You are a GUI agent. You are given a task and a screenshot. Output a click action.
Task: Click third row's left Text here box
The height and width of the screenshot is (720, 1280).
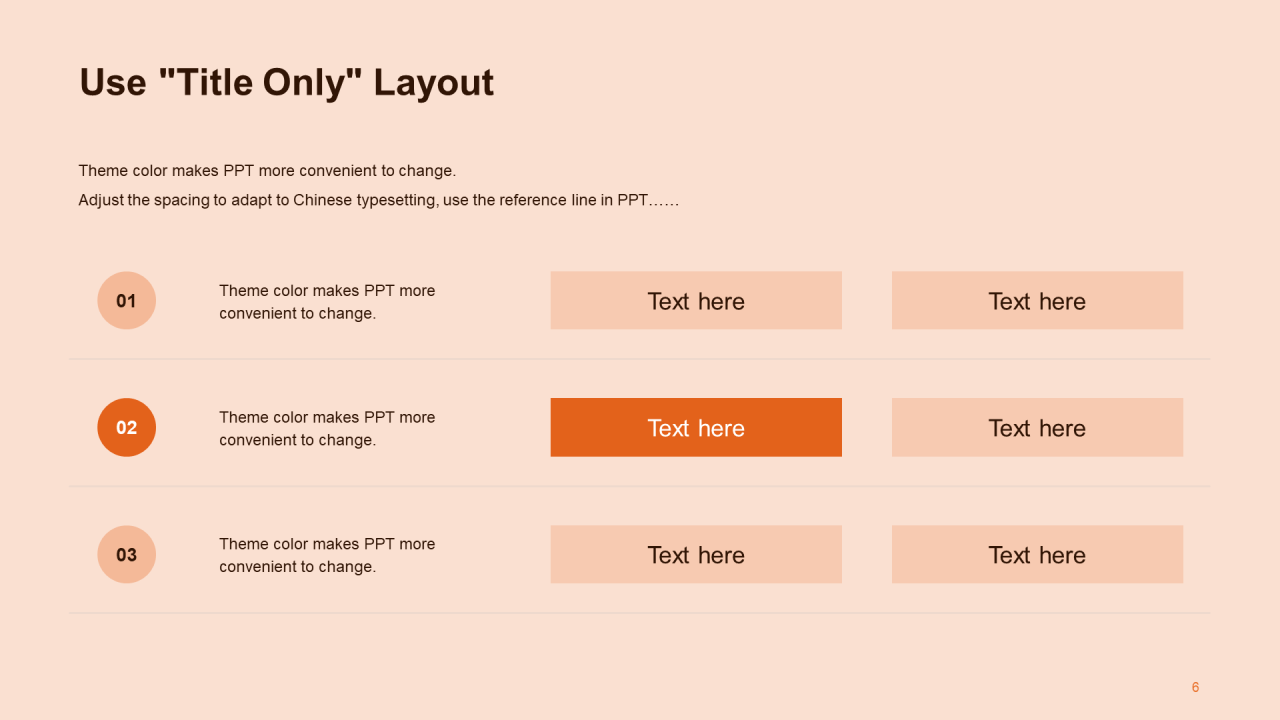[x=696, y=554]
